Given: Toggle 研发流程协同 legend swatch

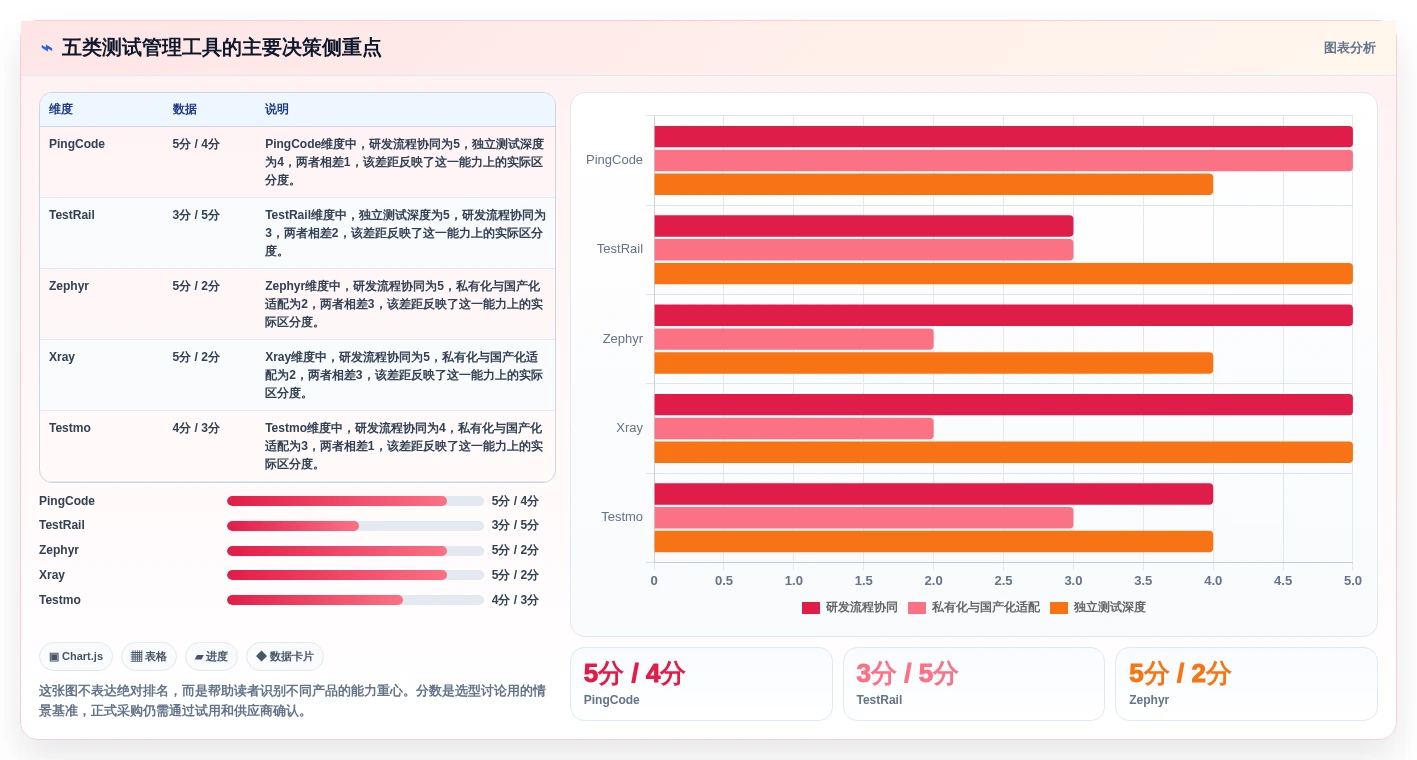Looking at the screenshot, I should [x=811, y=608].
